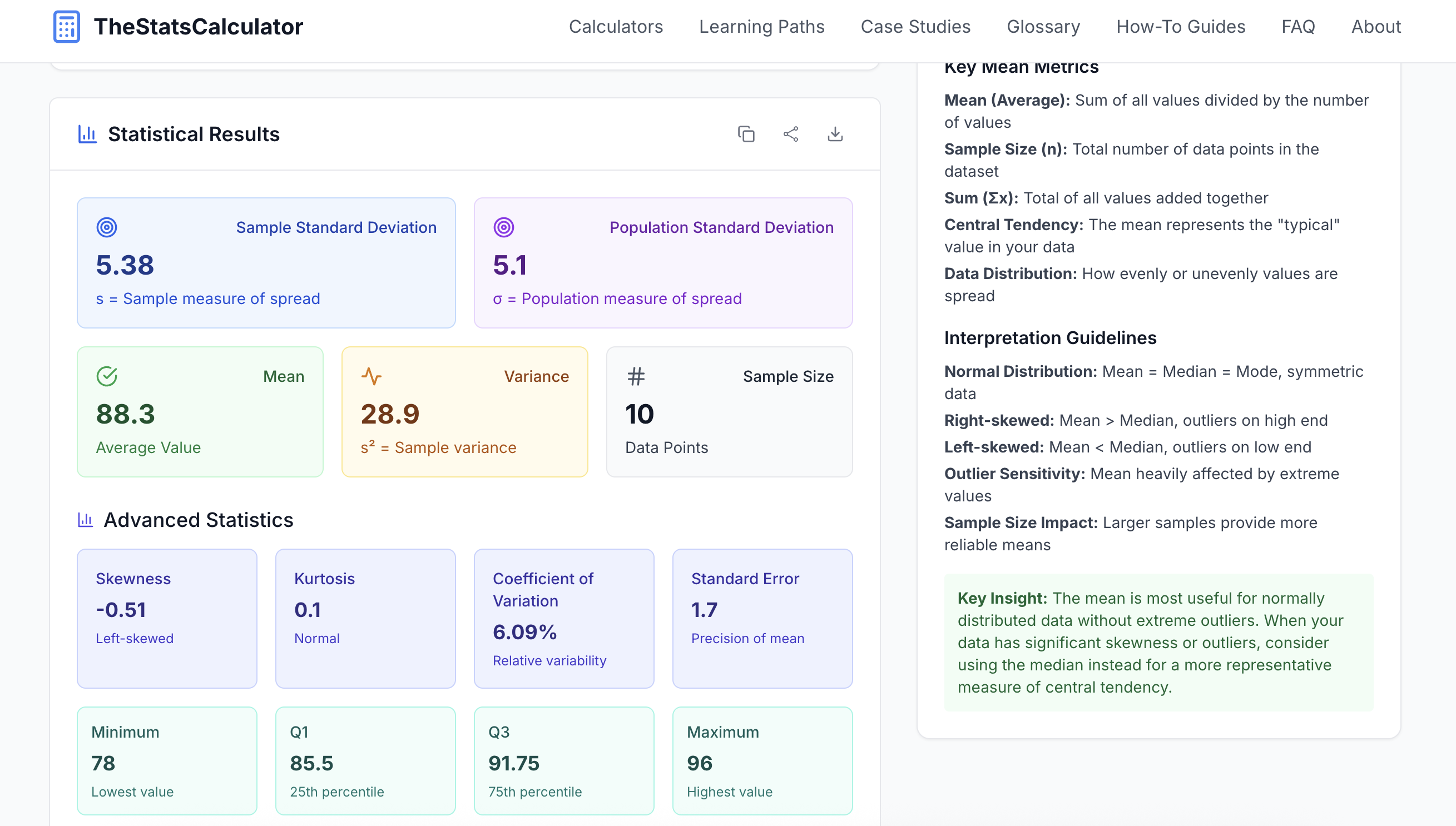Open the FAQ page
Image resolution: width=1456 pixels, height=826 pixels.
point(1297,27)
